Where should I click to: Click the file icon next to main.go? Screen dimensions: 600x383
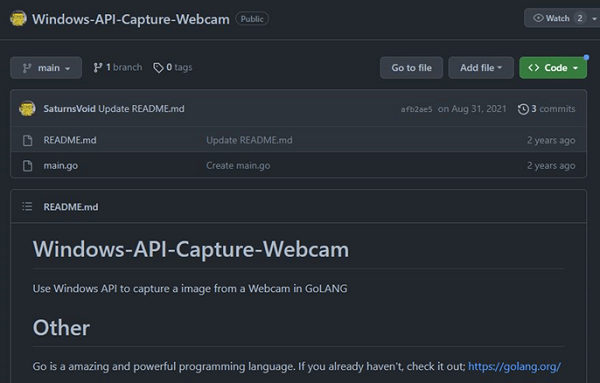pyautogui.click(x=28, y=166)
